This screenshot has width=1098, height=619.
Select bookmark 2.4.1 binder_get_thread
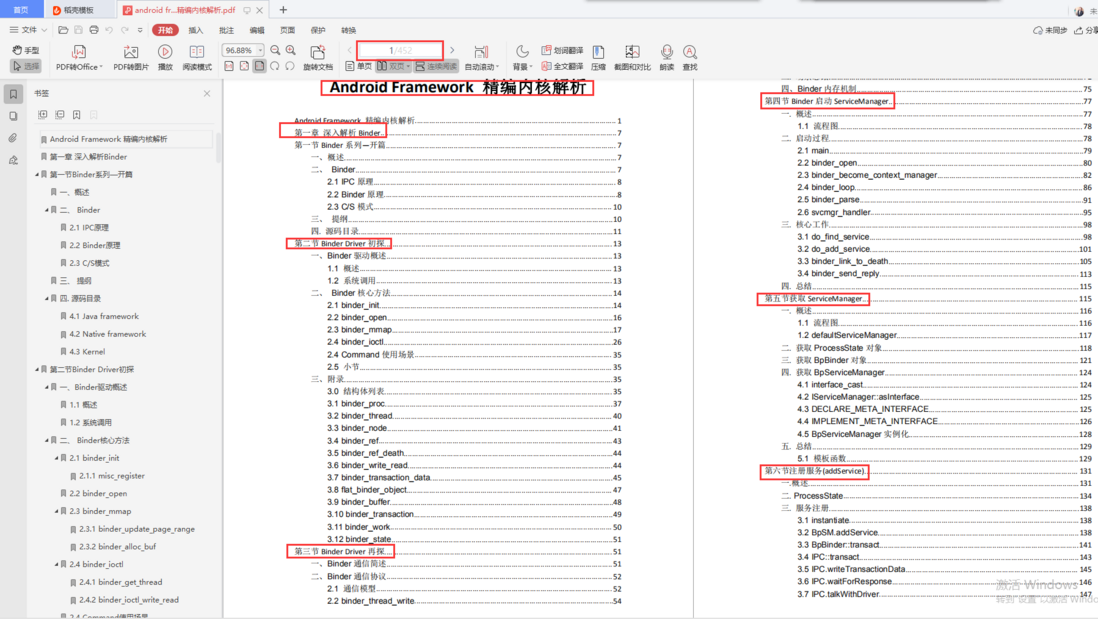click(120, 582)
